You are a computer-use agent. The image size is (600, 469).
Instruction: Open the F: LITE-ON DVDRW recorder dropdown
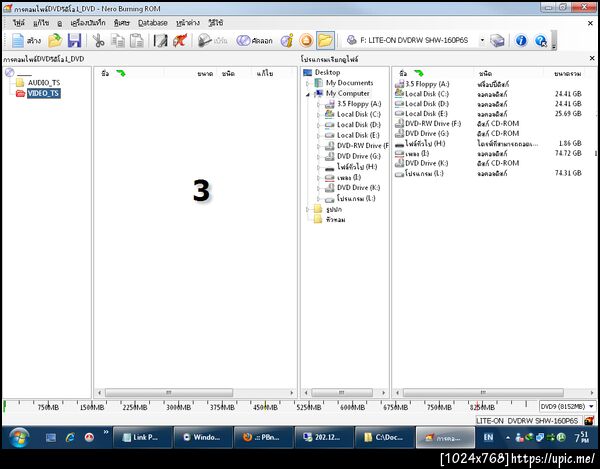pyautogui.click(x=482, y=40)
